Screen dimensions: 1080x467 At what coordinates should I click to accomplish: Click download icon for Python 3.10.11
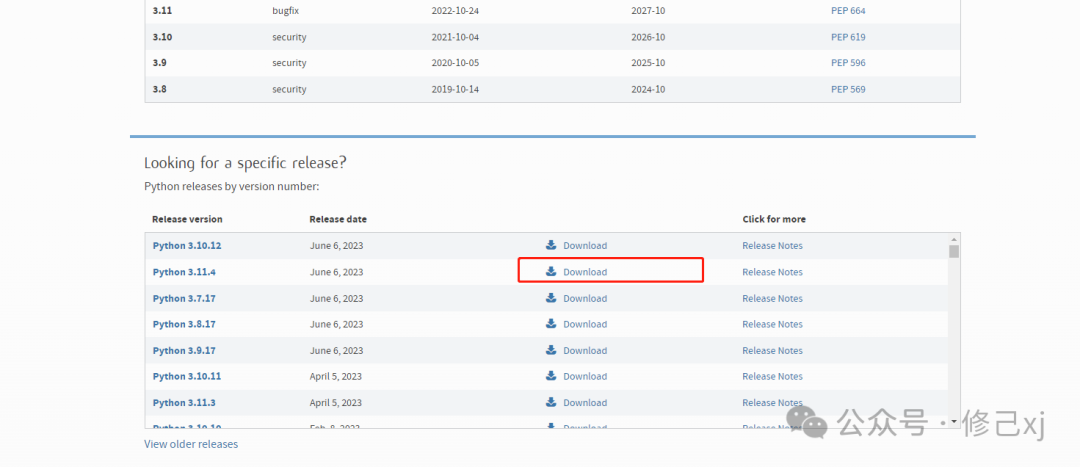point(550,375)
